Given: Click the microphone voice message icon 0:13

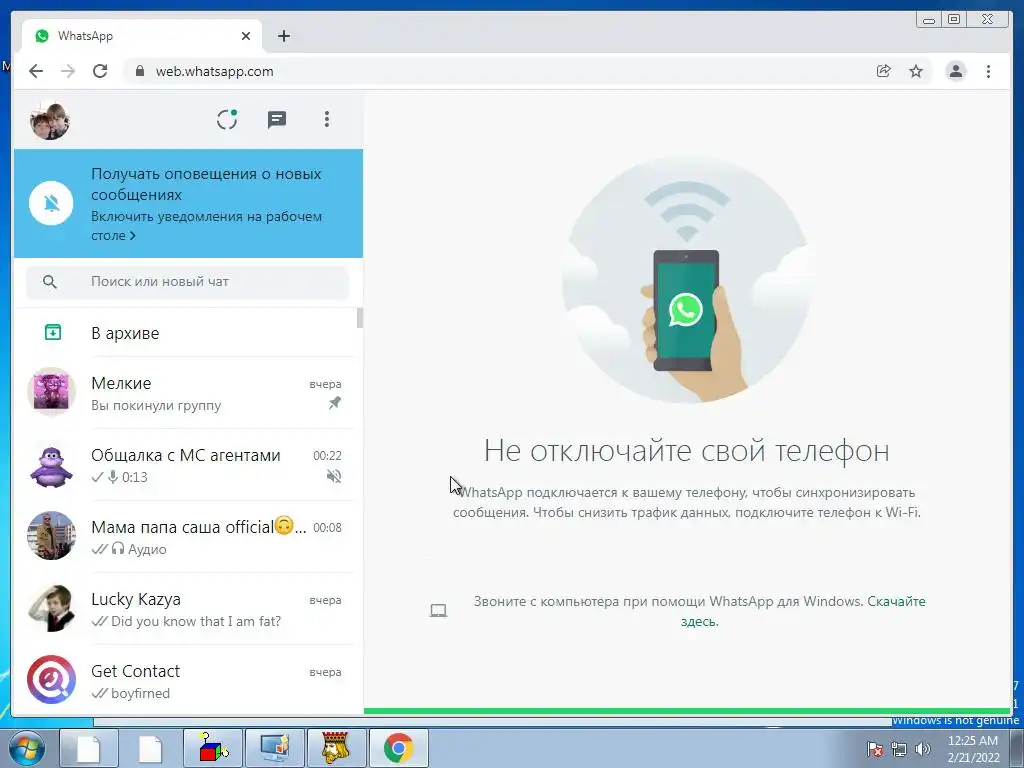Looking at the screenshot, I should (x=113, y=477).
